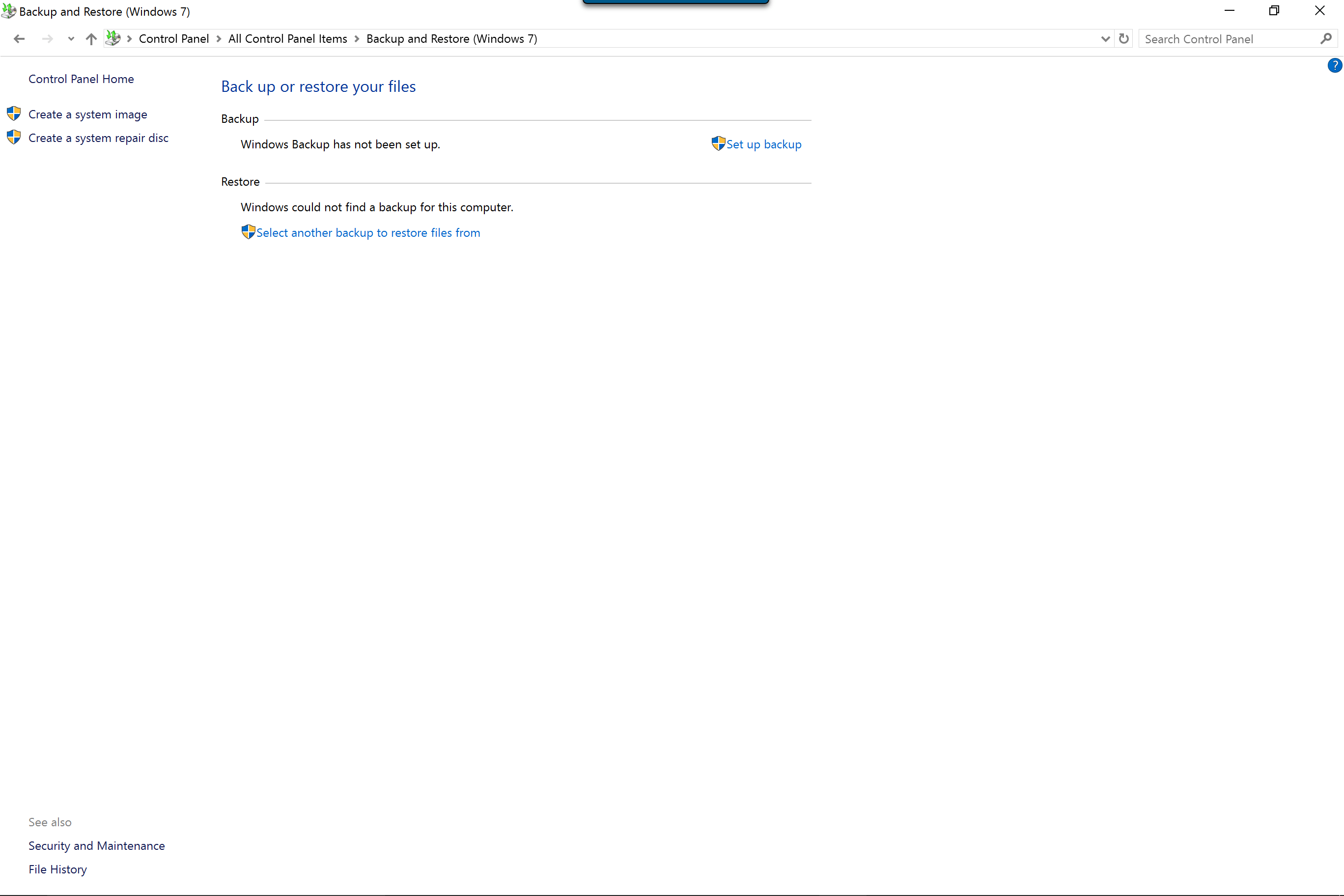Click the back navigation arrow
Screen dimensions: 1344x896
tap(19, 39)
